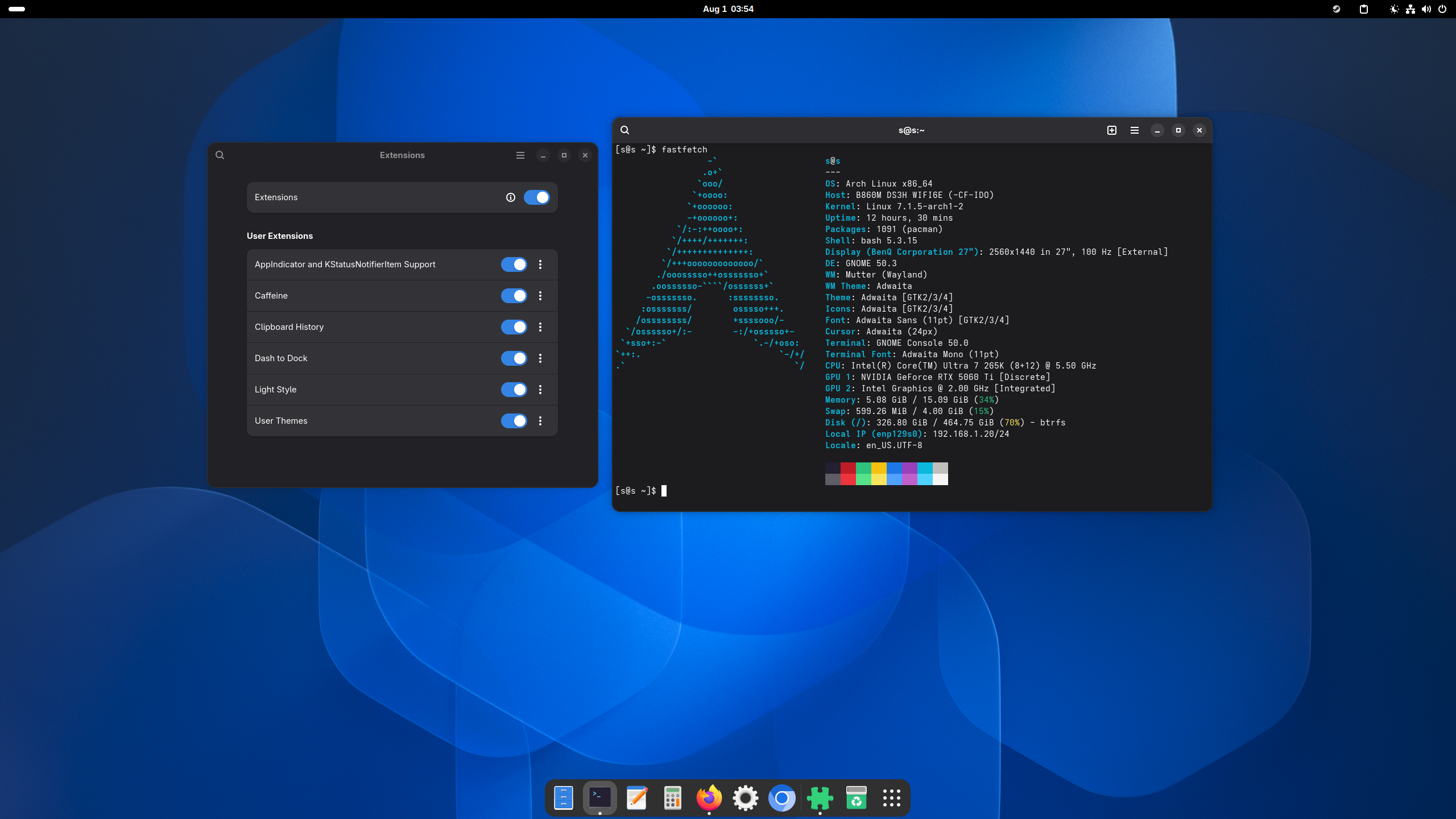Launch Chromium from the dock
This screenshot has width=1456, height=819.
tap(782, 798)
